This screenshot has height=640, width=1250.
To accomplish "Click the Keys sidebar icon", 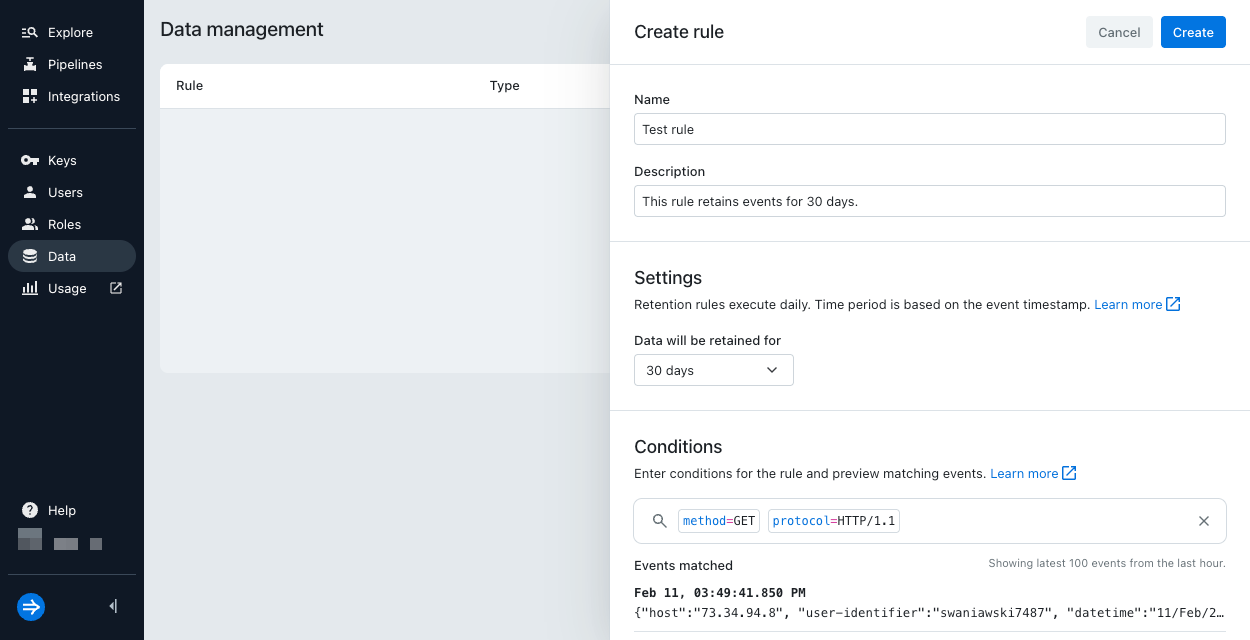I will [27, 160].
